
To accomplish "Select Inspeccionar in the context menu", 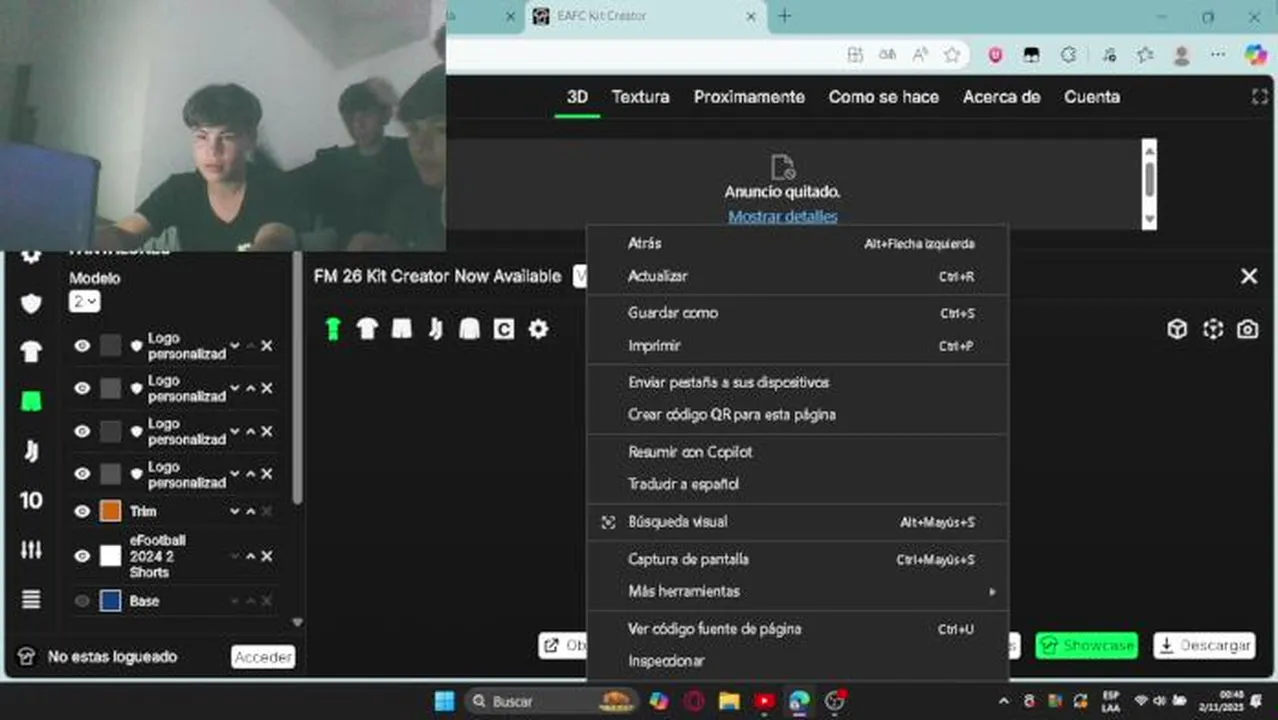I will 797,661.
